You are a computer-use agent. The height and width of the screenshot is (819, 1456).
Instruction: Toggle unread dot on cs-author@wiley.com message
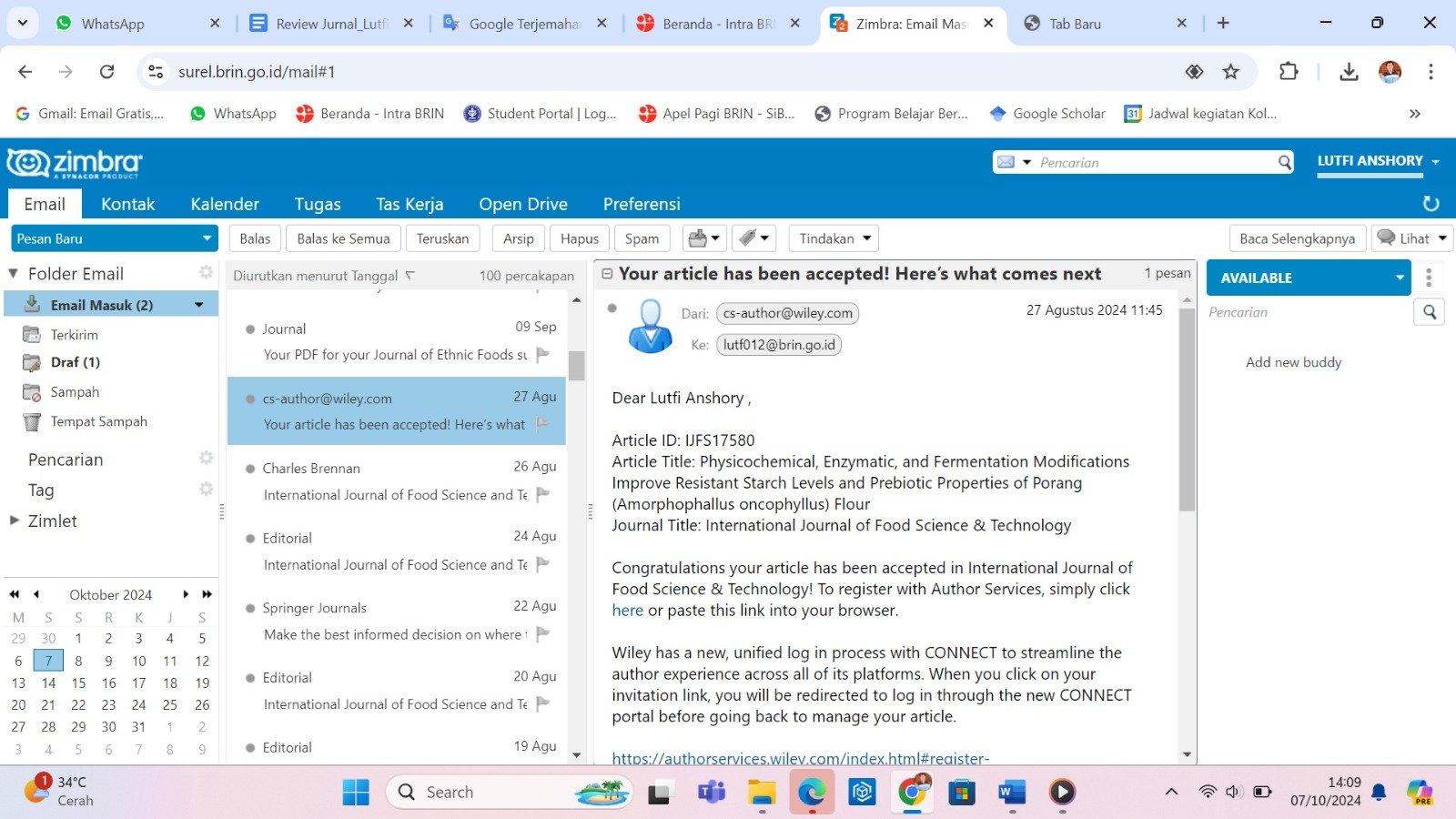[249, 399]
